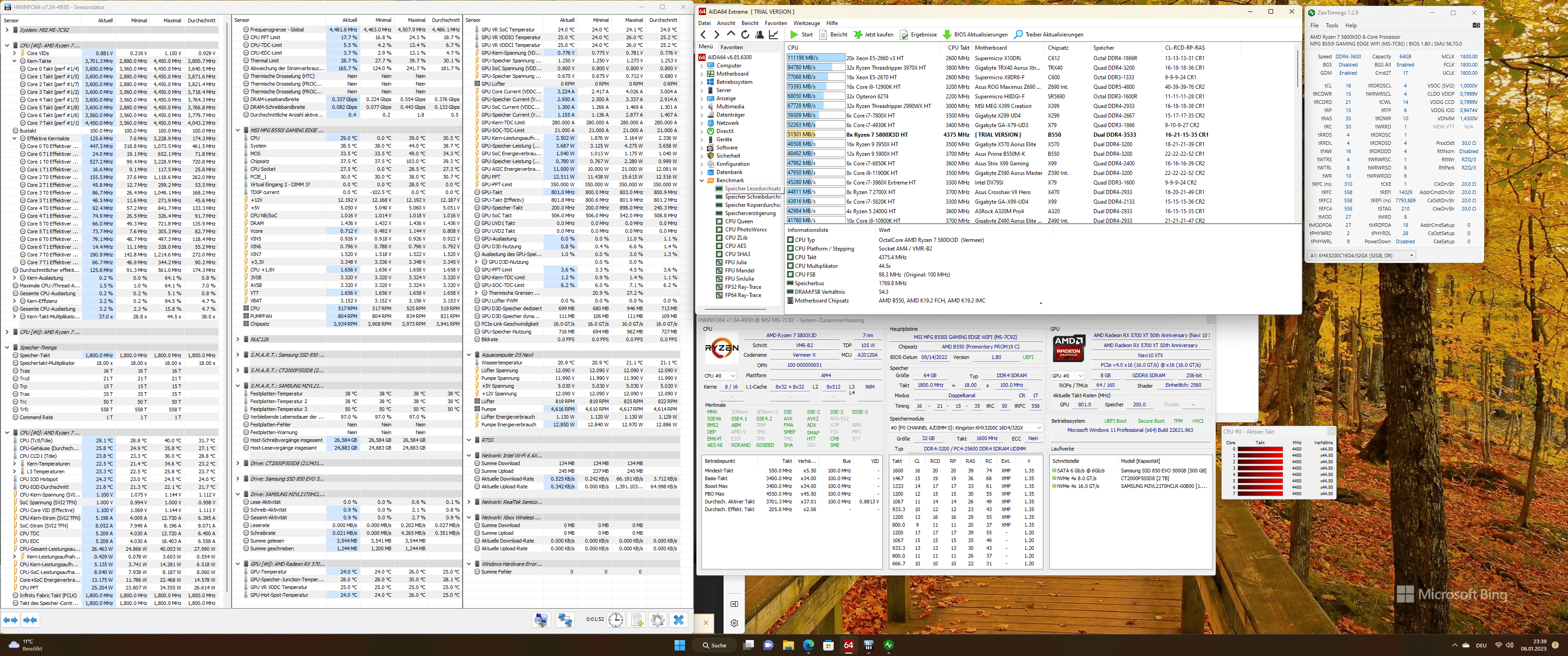
Task: Open CPU #0 selector dropdown in HWiNFO summary
Action: click(x=719, y=376)
